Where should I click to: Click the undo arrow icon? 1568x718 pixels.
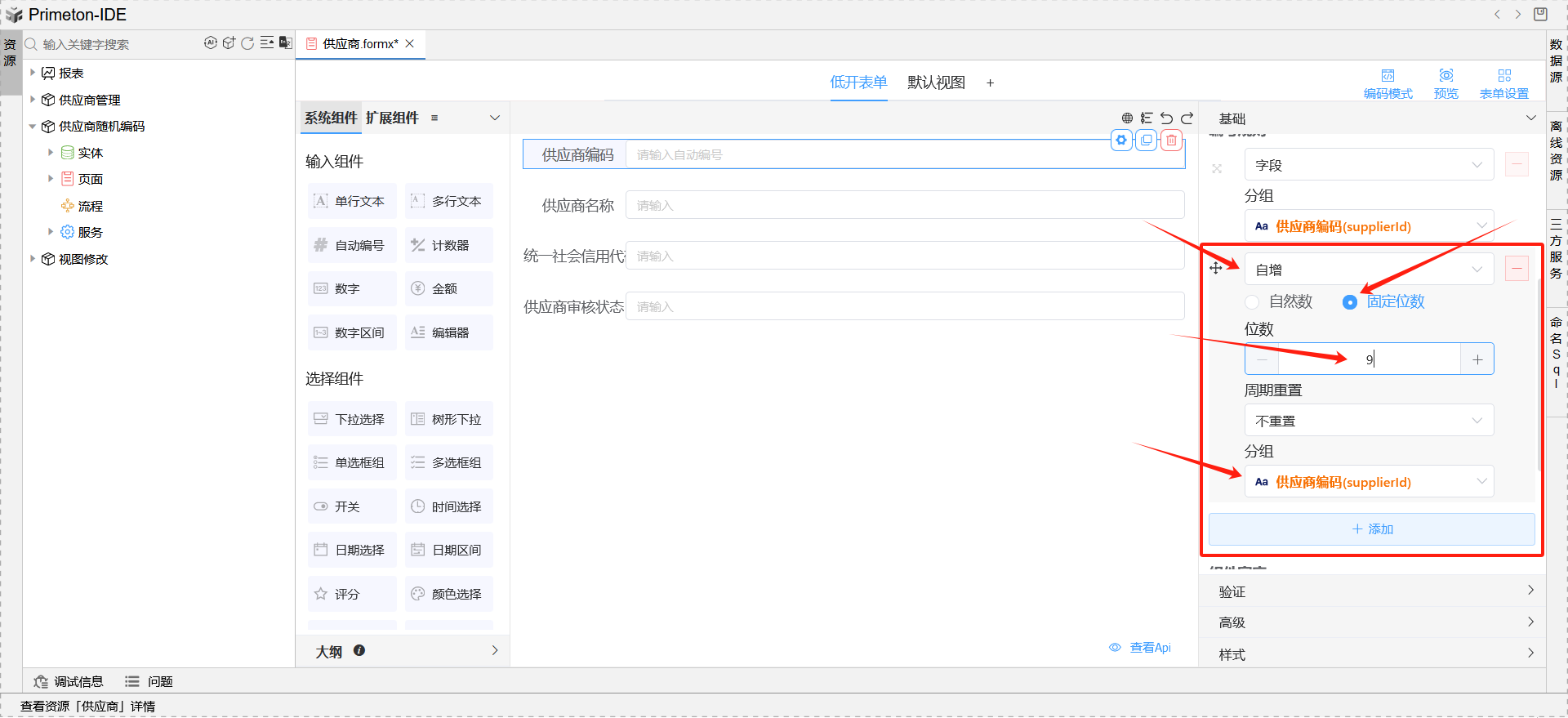[x=1166, y=118]
